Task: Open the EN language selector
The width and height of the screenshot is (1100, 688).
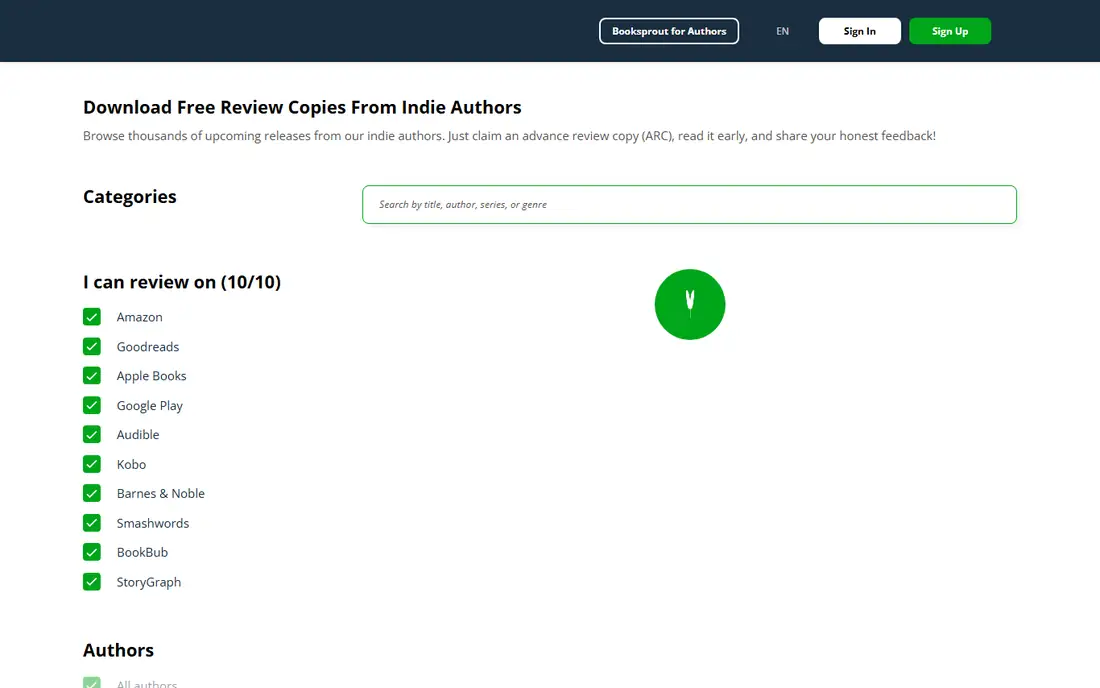Action: coord(782,31)
